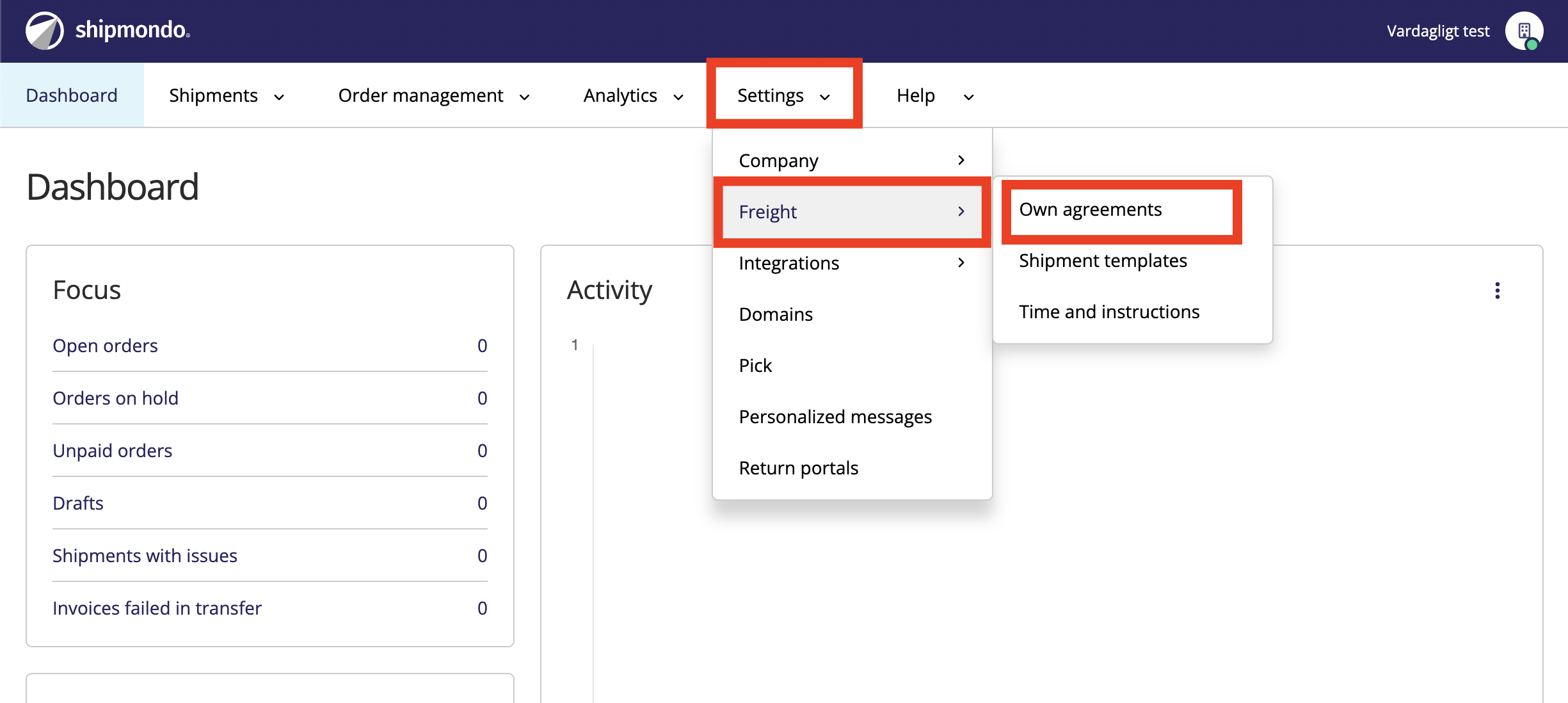Open Return portals settings
1568x703 pixels.
798,468
